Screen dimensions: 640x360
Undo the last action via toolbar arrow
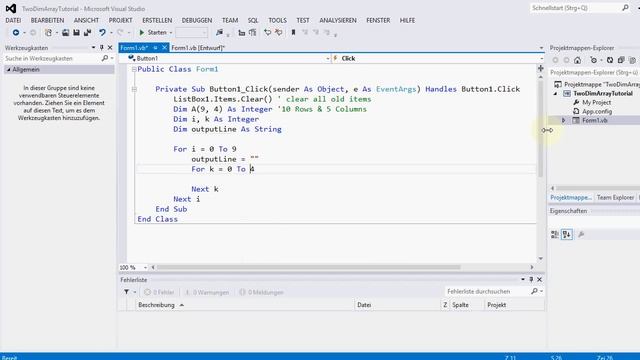point(102,32)
